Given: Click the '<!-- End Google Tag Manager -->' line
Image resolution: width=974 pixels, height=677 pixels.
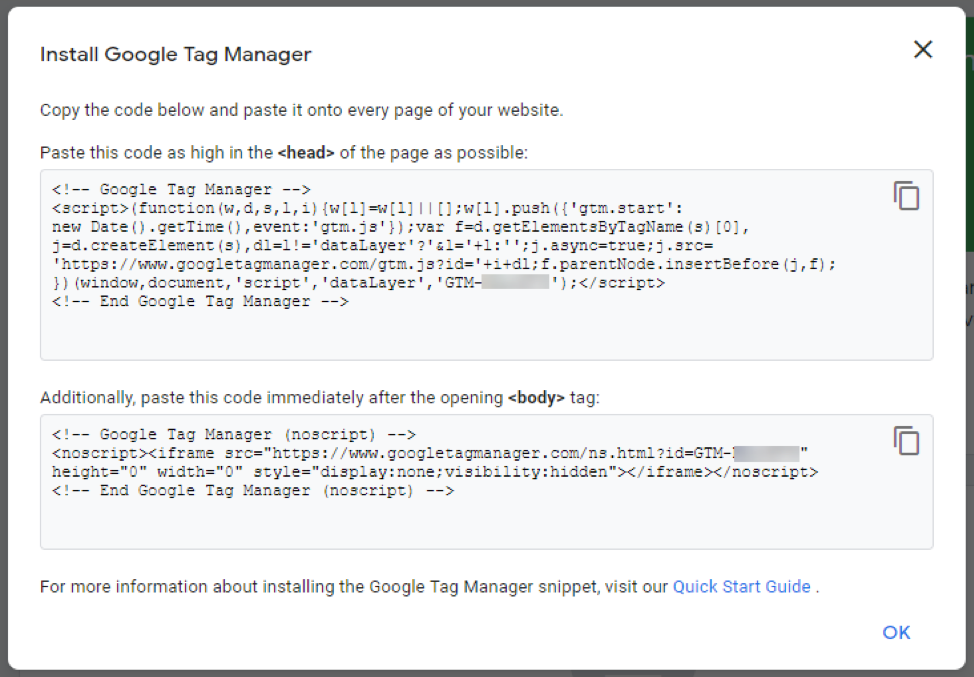Looking at the screenshot, I should click(200, 301).
